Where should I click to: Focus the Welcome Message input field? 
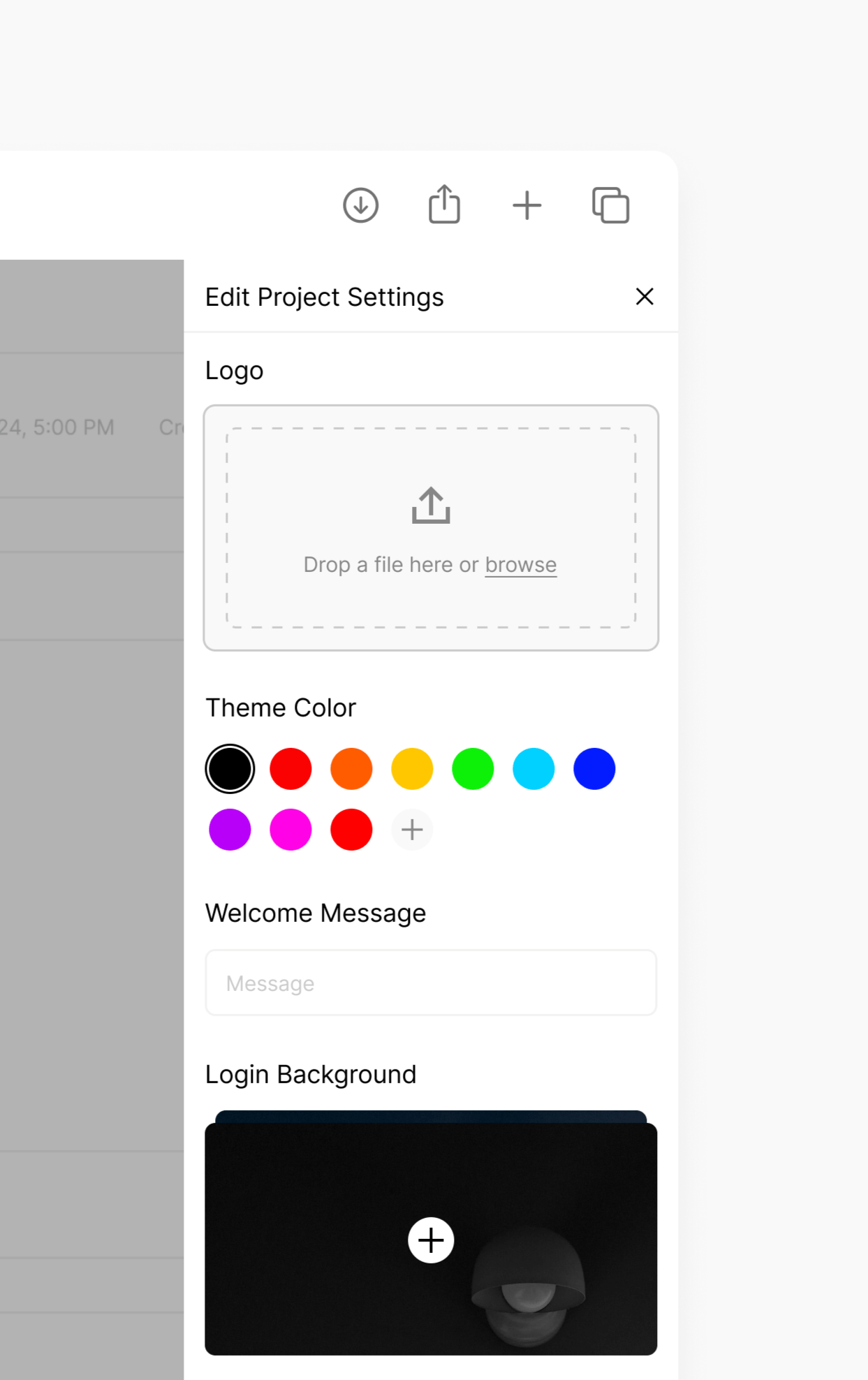click(431, 983)
